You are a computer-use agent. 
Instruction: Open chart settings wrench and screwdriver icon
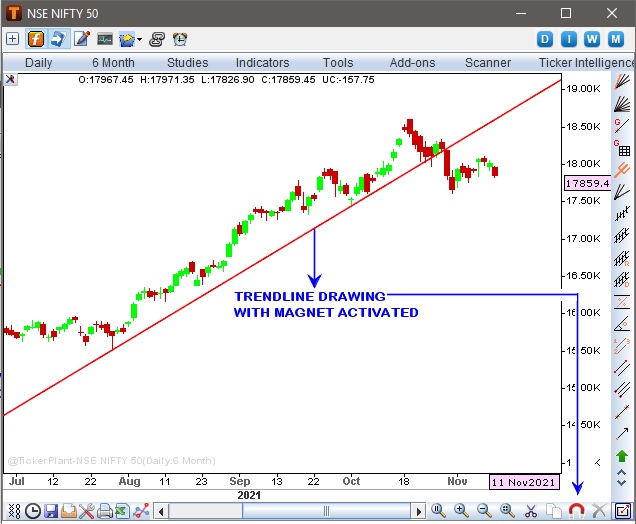tap(86, 511)
